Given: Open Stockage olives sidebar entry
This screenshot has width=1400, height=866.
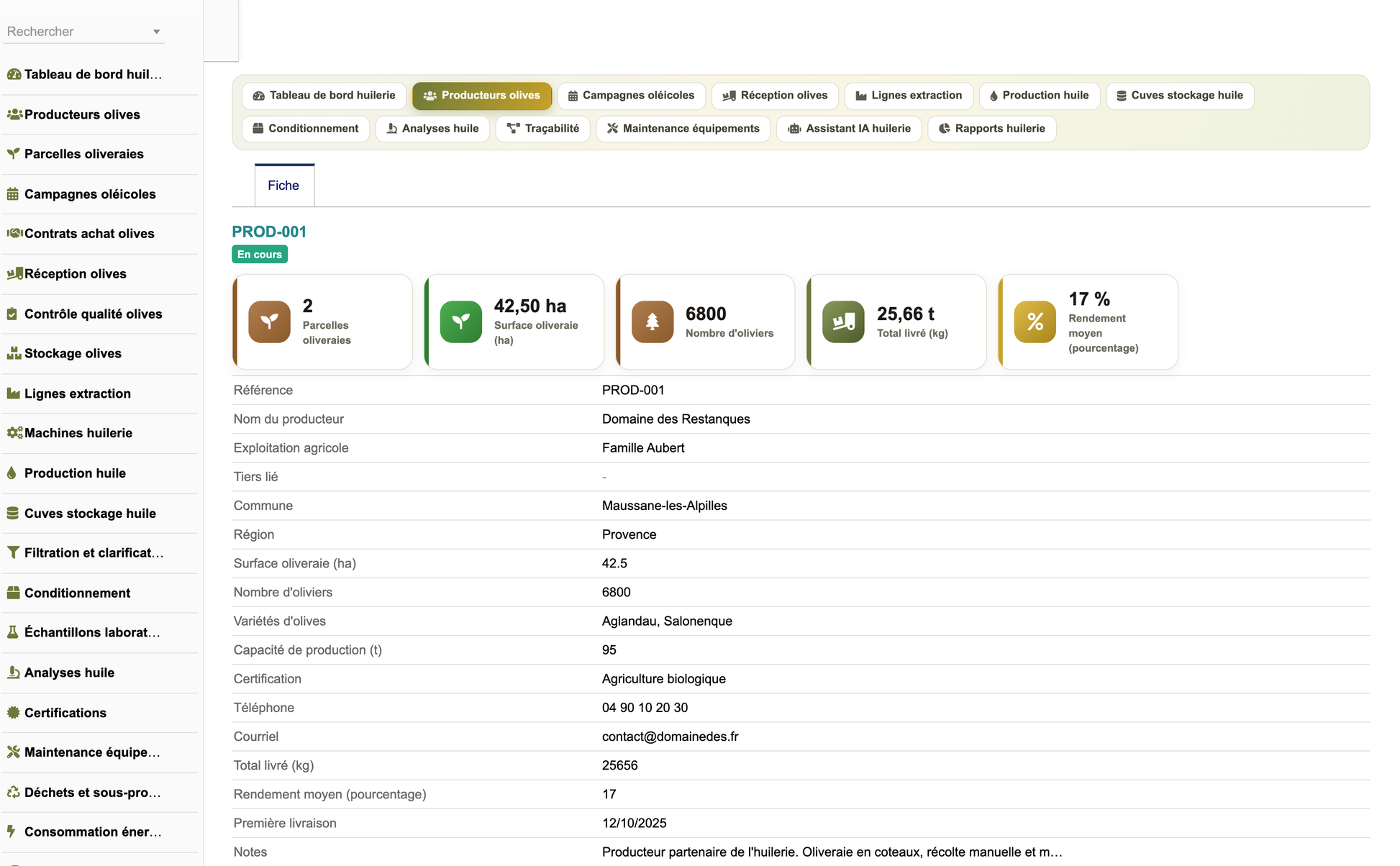Looking at the screenshot, I should pyautogui.click(x=100, y=354).
